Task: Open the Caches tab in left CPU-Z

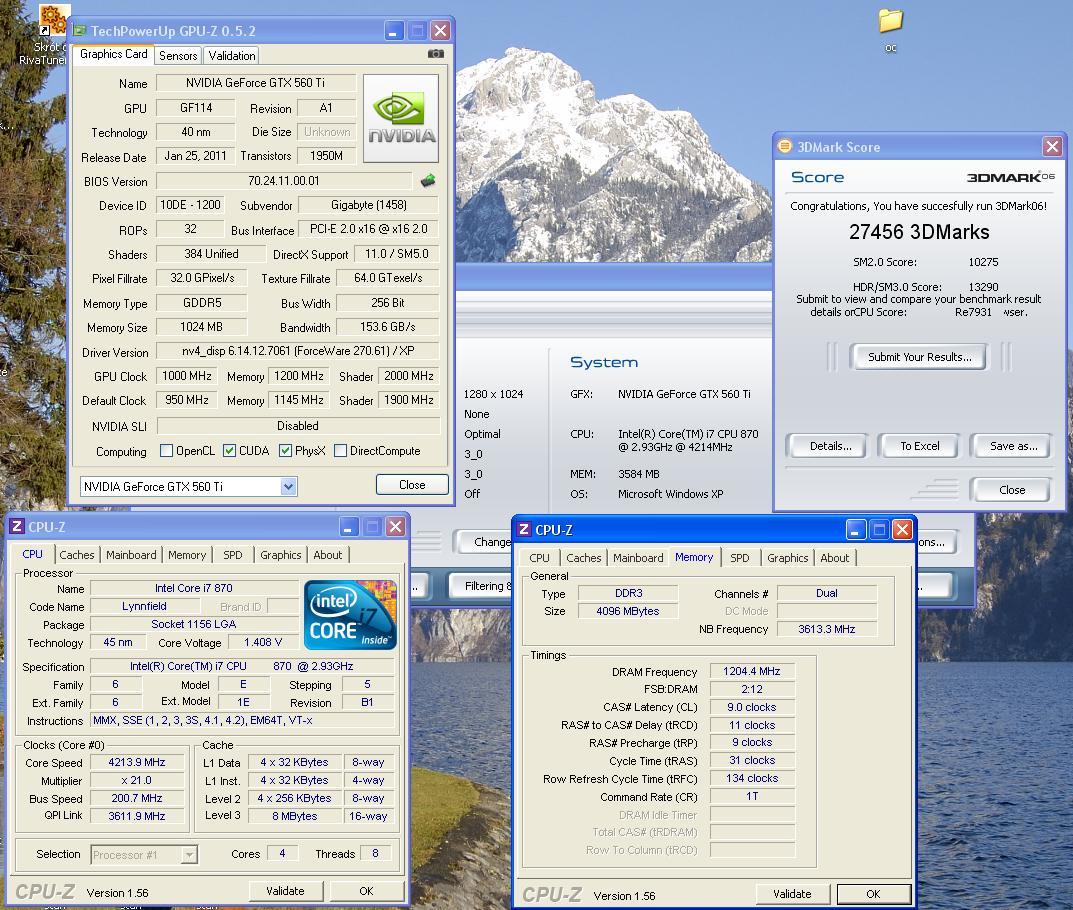Action: [77, 555]
